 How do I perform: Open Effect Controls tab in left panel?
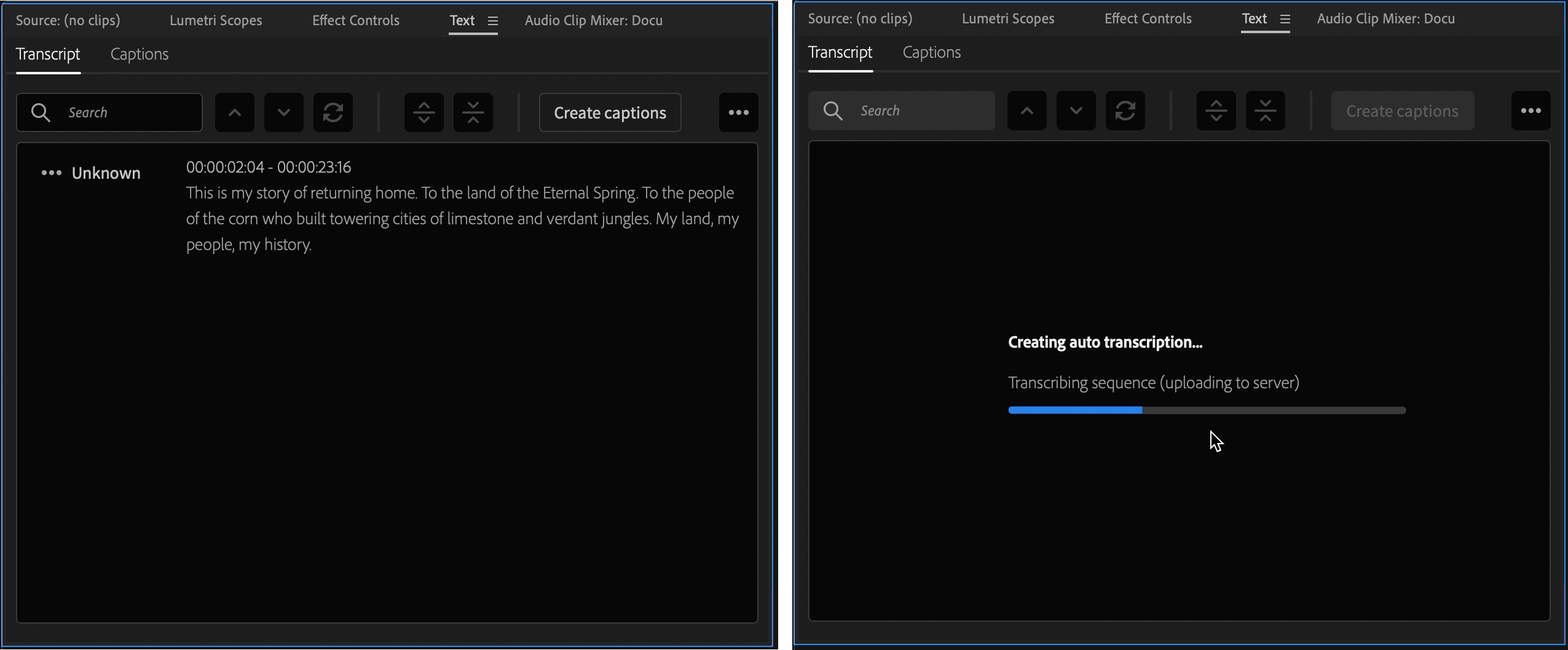point(356,20)
